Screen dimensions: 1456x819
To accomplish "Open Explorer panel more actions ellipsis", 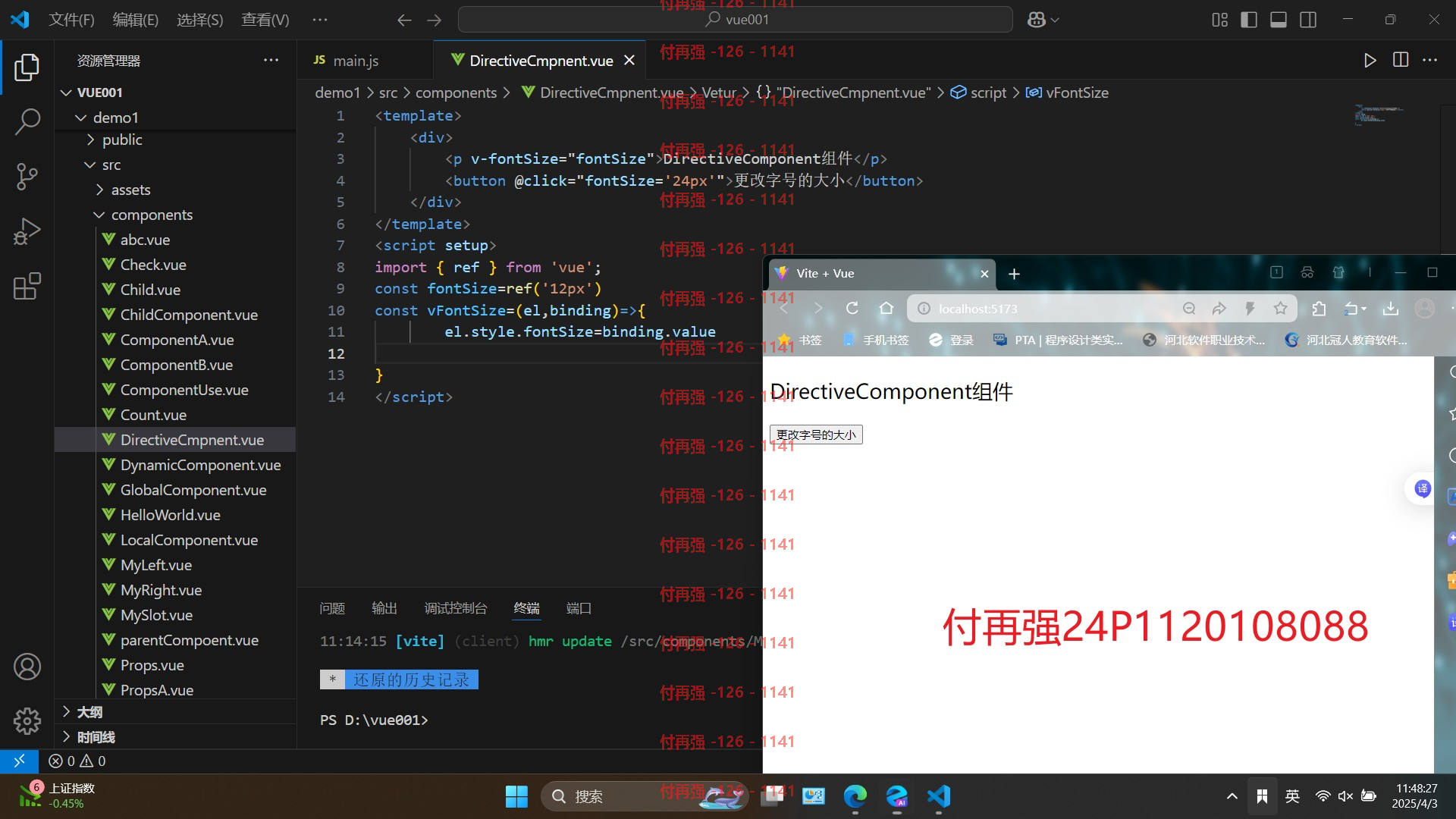I will click(271, 60).
